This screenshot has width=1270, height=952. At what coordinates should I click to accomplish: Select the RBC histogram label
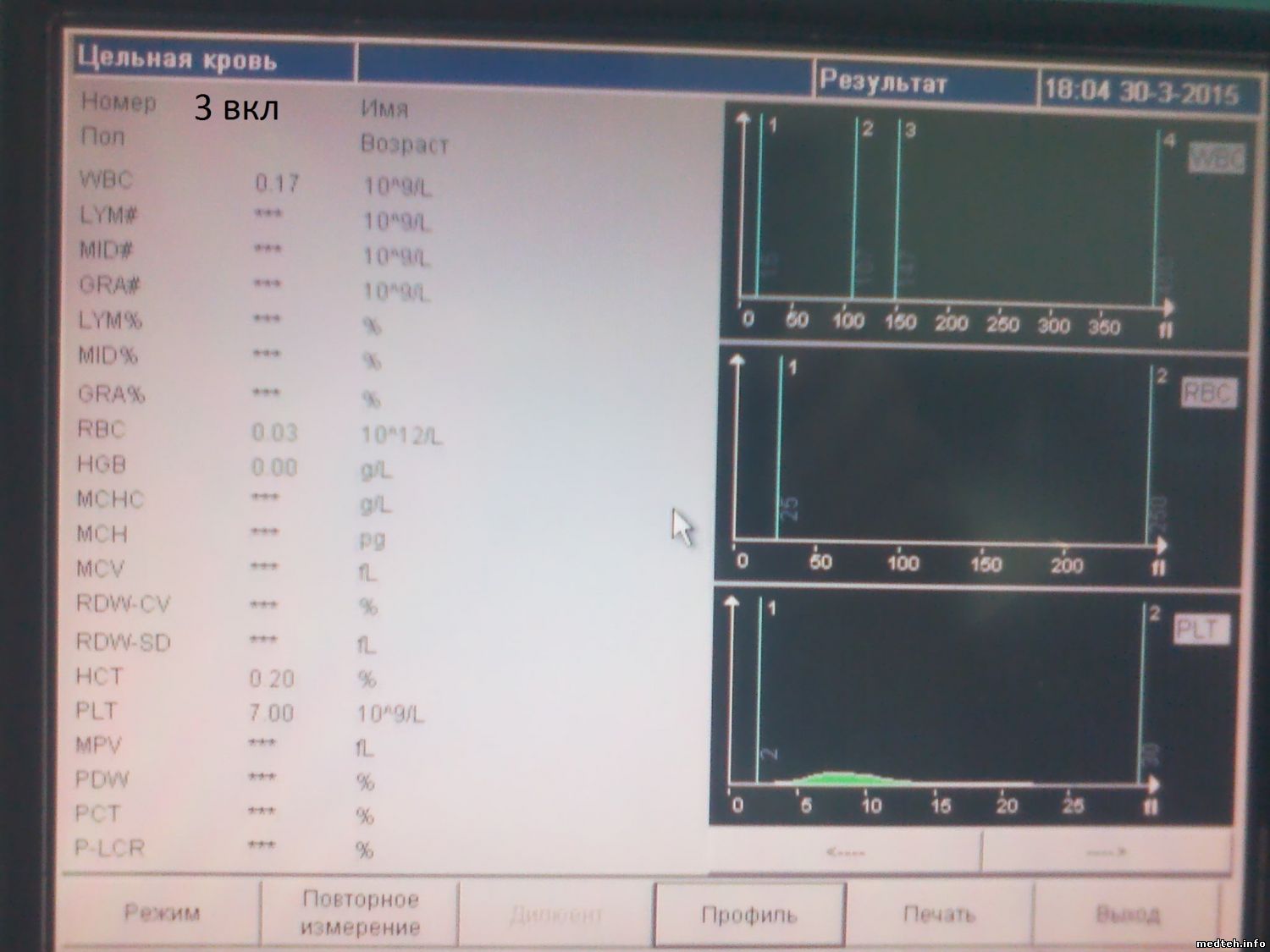point(1208,393)
